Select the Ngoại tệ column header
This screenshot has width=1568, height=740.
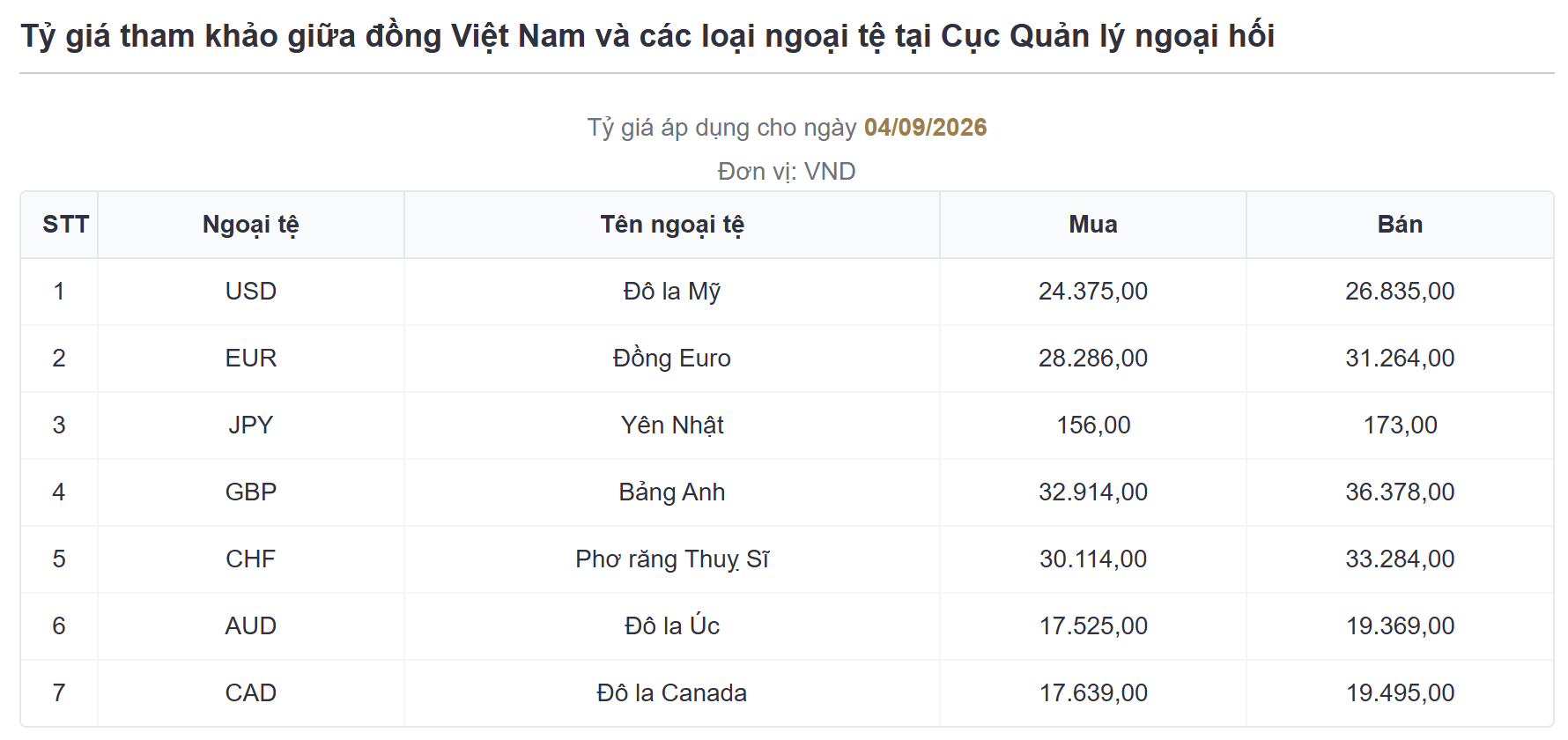[x=251, y=226]
